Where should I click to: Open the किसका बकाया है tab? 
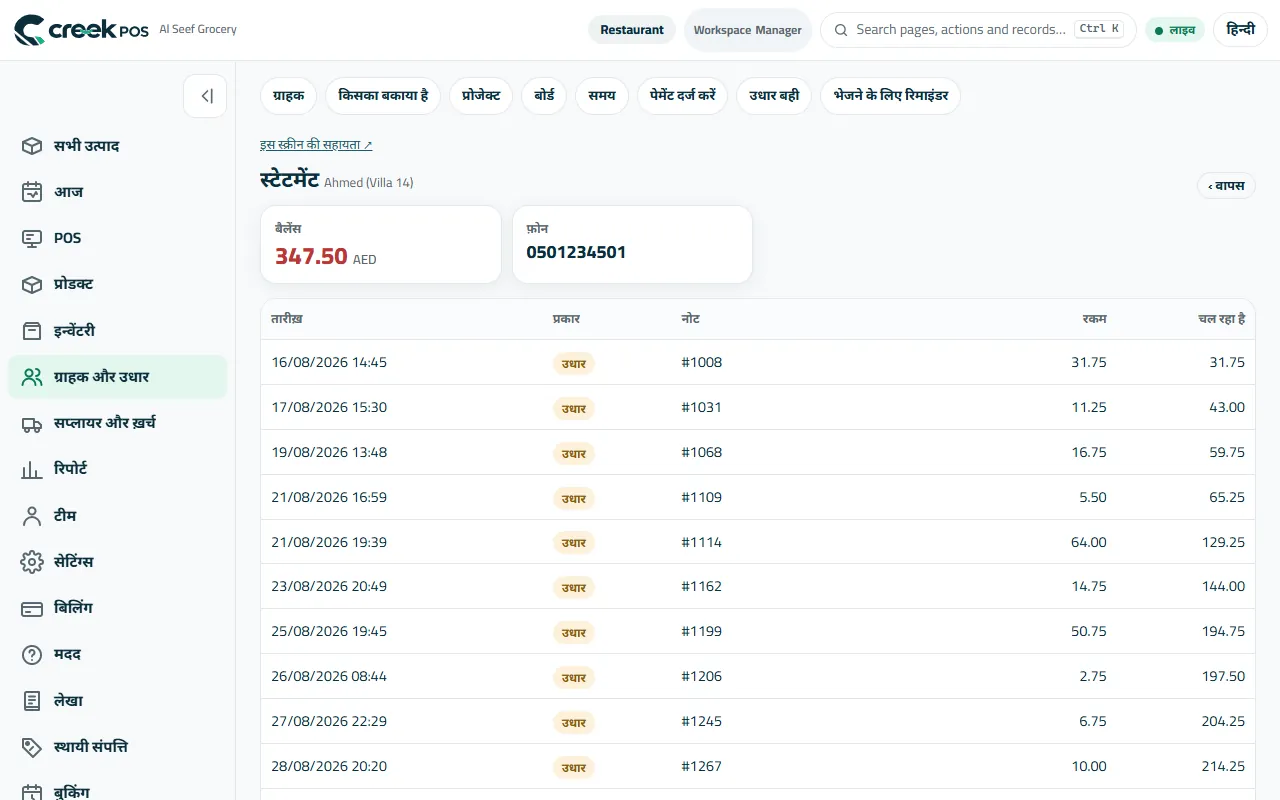coord(383,96)
